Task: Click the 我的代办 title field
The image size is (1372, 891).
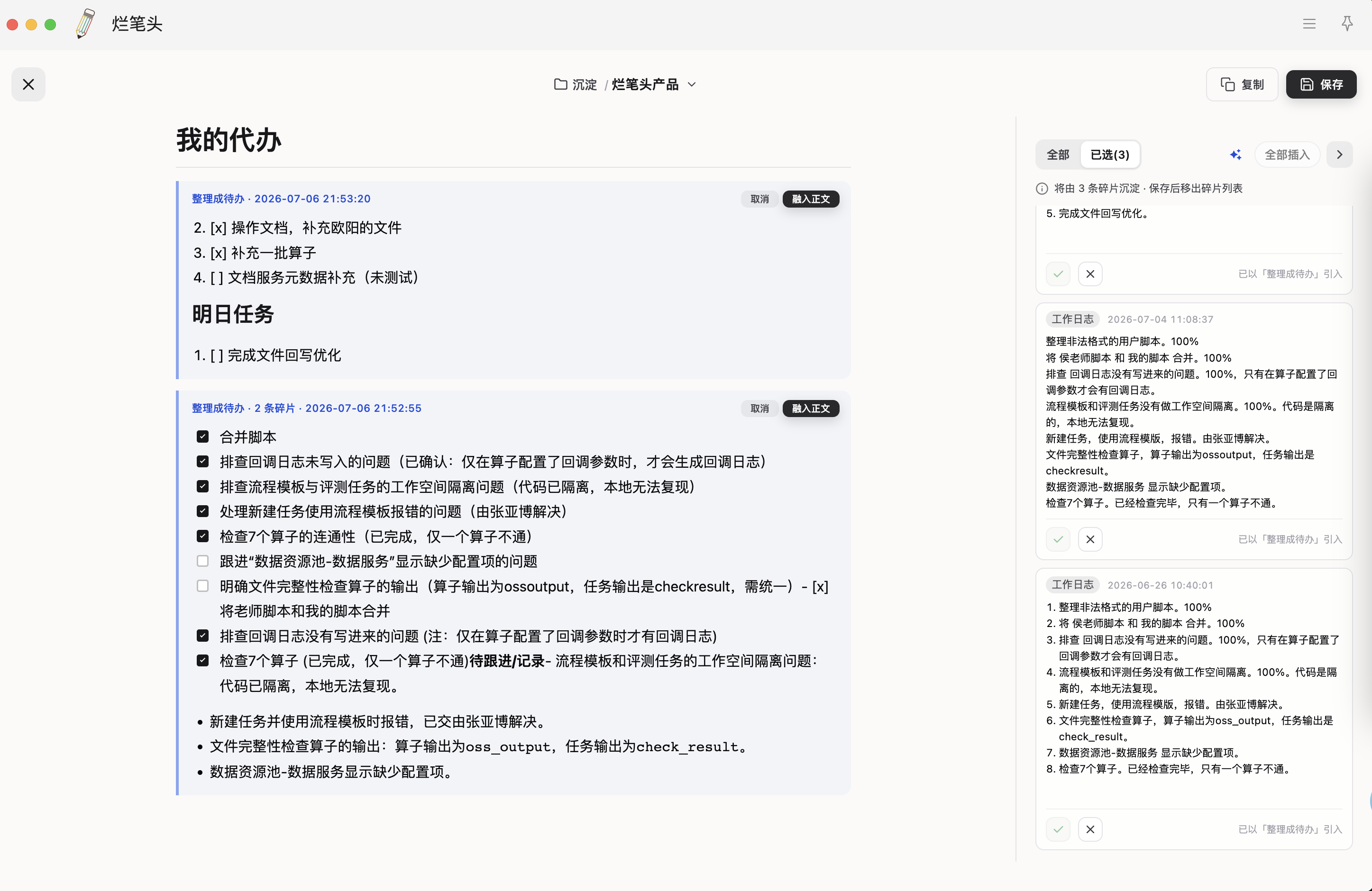Action: [513, 140]
